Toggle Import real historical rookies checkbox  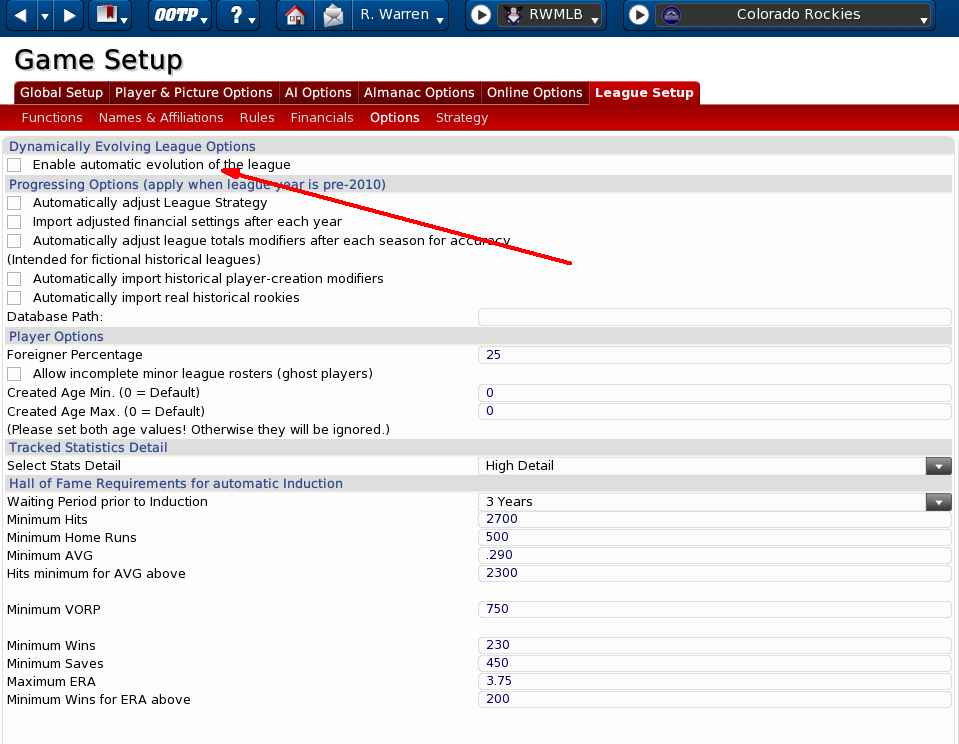click(x=14, y=298)
